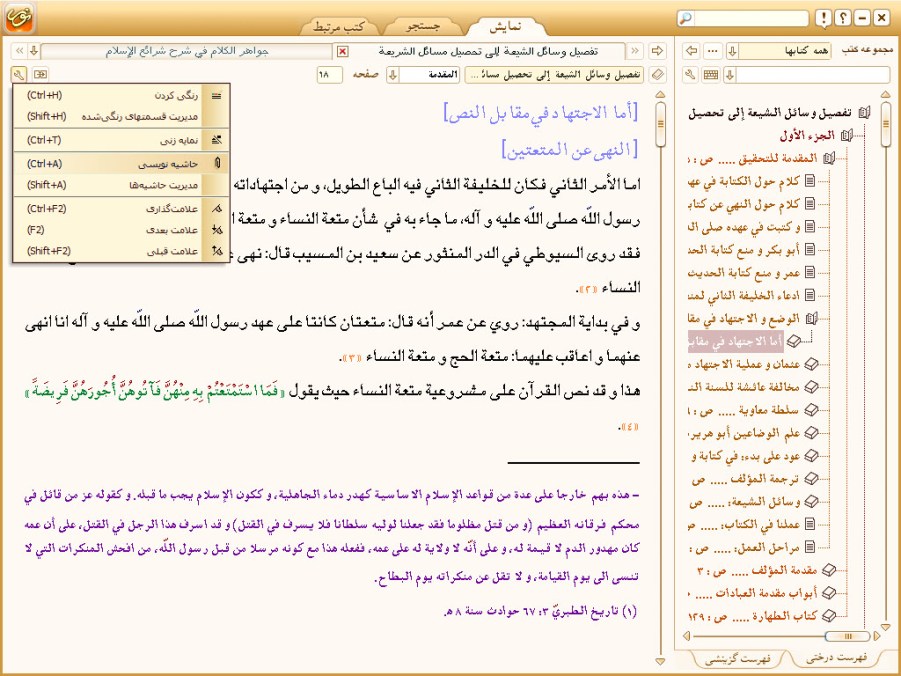This screenshot has width=901, height=676.
Task: Select highlighted tree item أما الاجتهاد في مقابل
Action: click(736, 341)
